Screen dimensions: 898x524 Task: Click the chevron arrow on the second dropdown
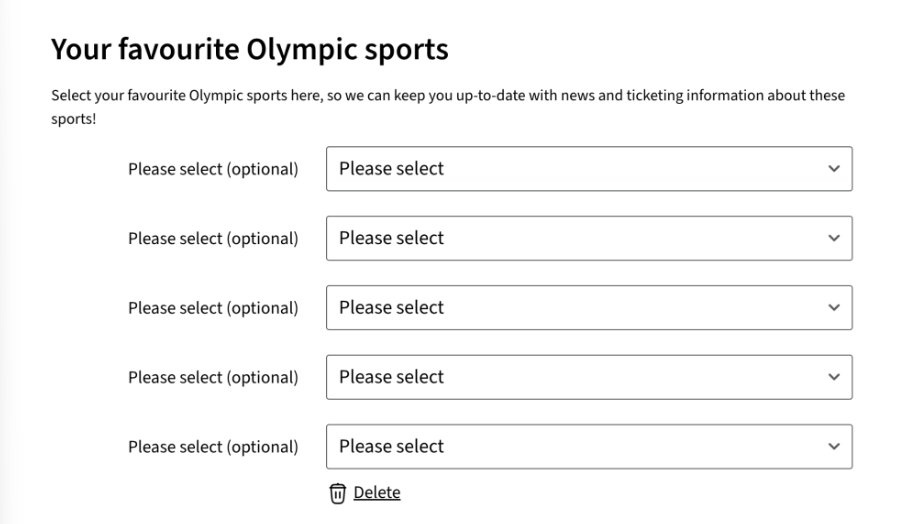(x=834, y=238)
